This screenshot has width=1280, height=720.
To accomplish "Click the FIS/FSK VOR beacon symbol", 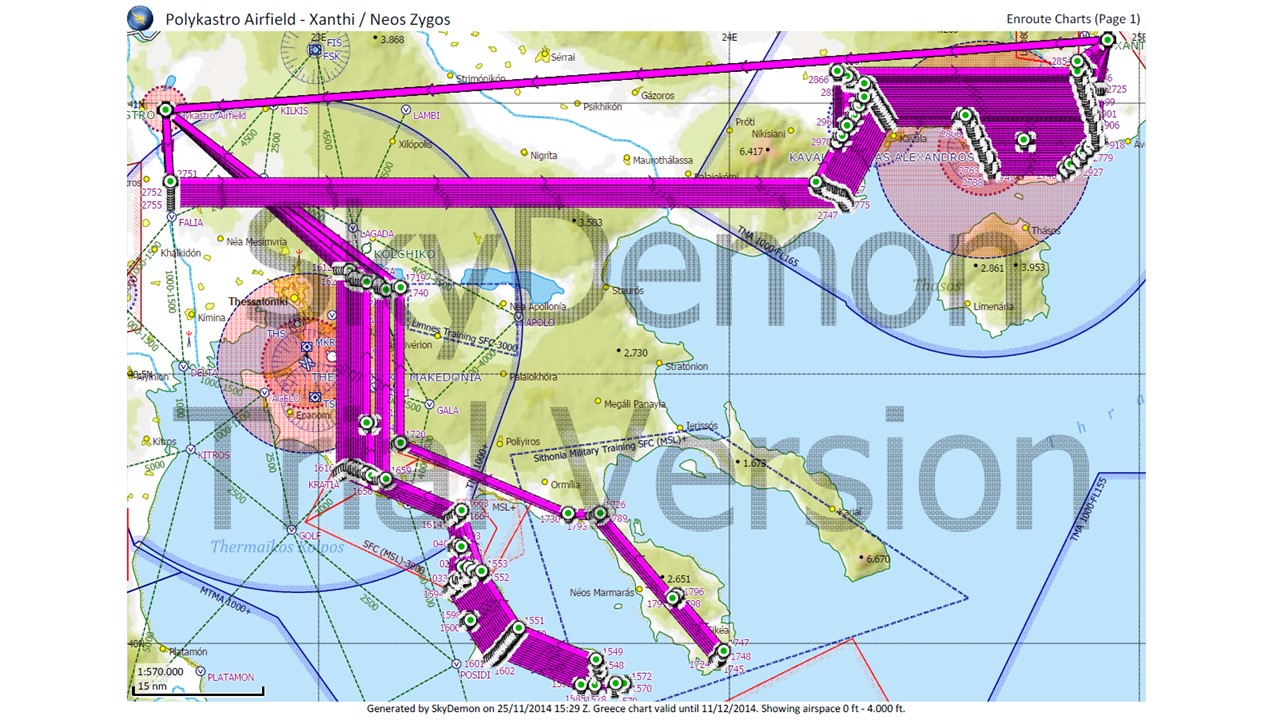I will 317,50.
